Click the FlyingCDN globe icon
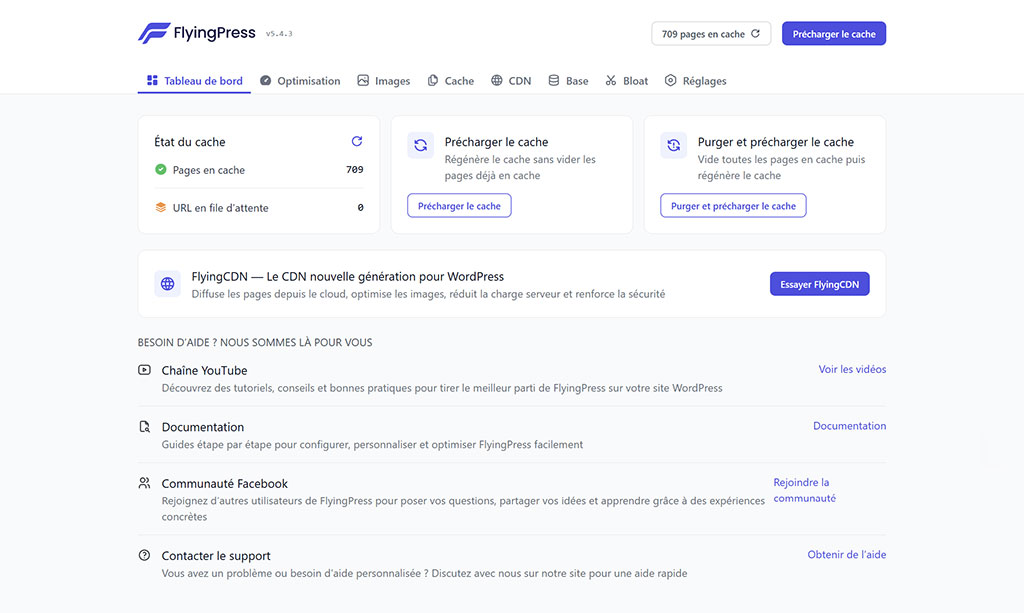1024x613 pixels. (168, 284)
